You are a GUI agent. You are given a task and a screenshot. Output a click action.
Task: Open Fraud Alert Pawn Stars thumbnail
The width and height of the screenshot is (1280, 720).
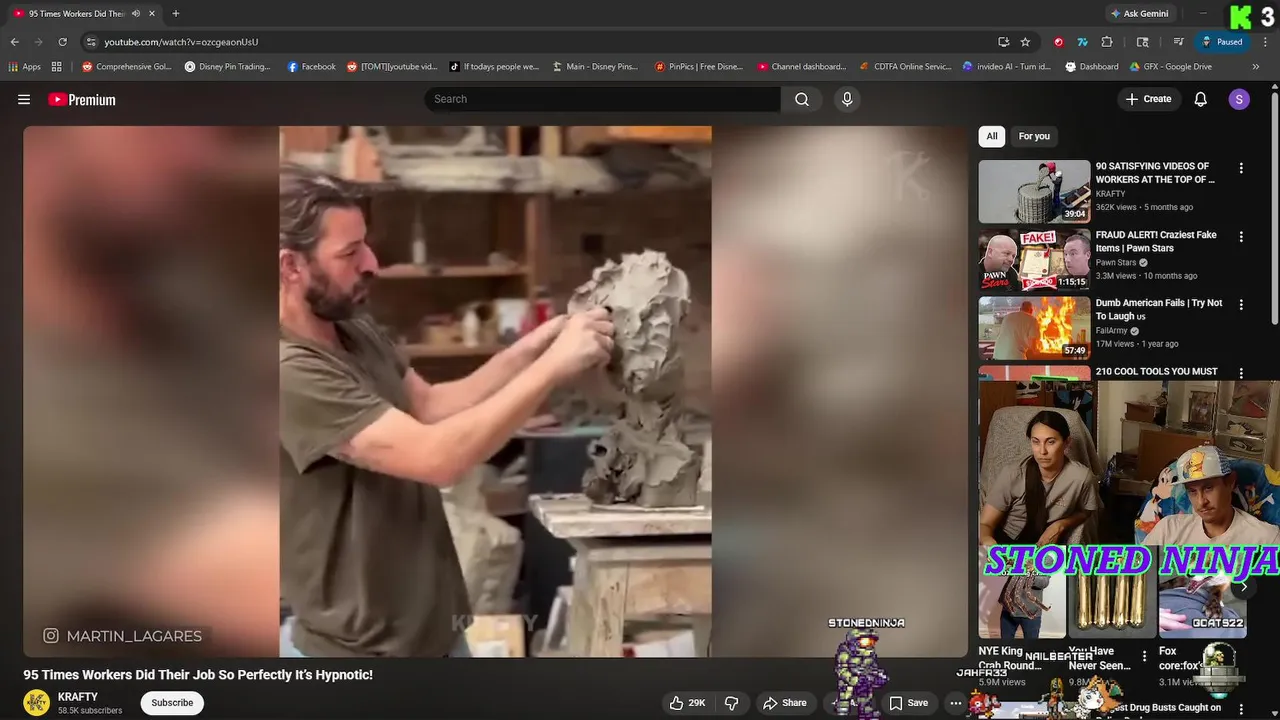coord(1034,259)
